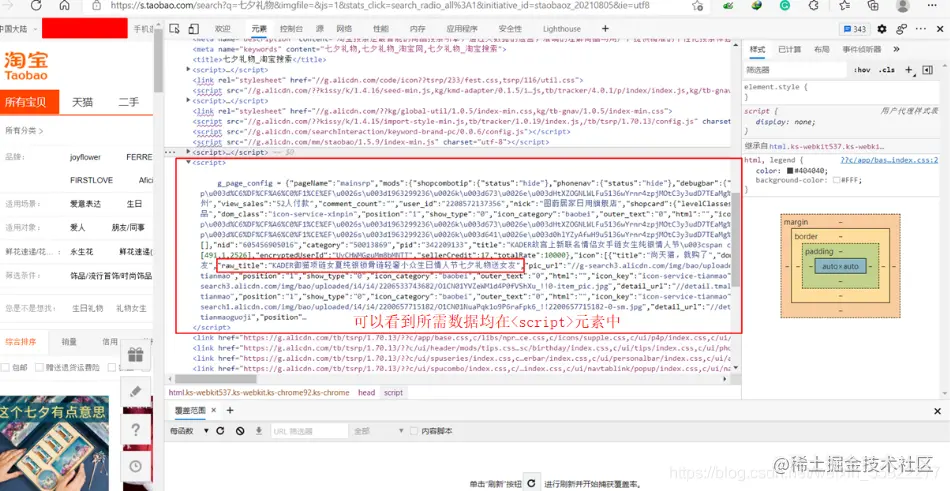
Task: Open the DevTools more options menu
Action: point(921,29)
